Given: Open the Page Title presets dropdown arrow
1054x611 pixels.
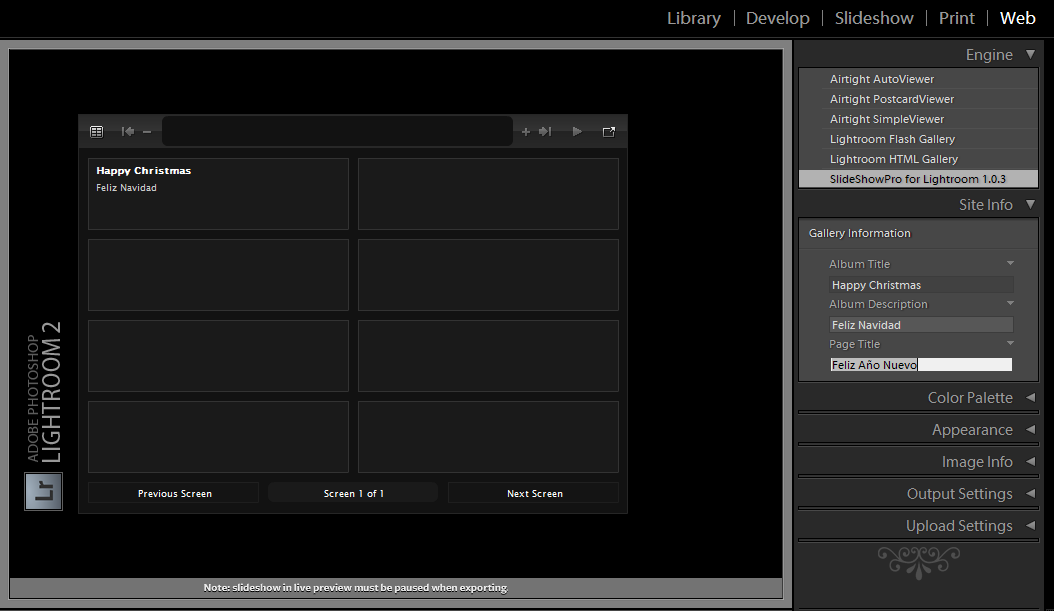Looking at the screenshot, I should coord(1010,343).
